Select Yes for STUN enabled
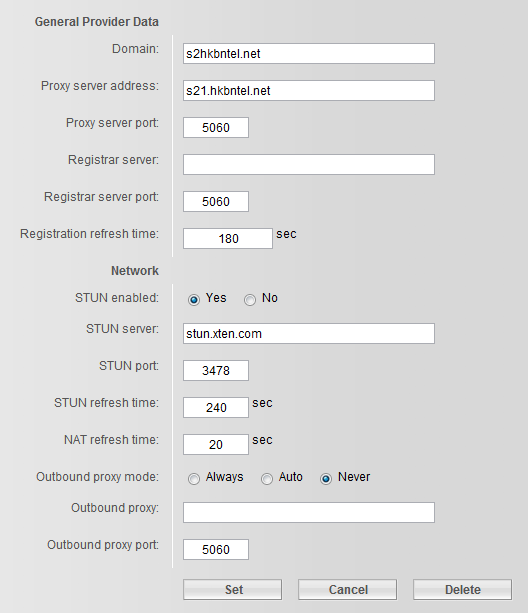 point(194,300)
